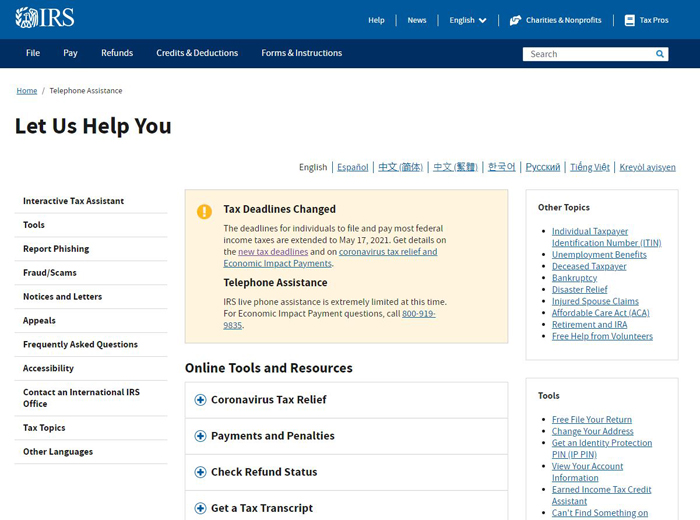Image resolution: width=700 pixels, height=520 pixels.
Task: Open Individual Taxpayer Identification Number link
Action: point(606,237)
